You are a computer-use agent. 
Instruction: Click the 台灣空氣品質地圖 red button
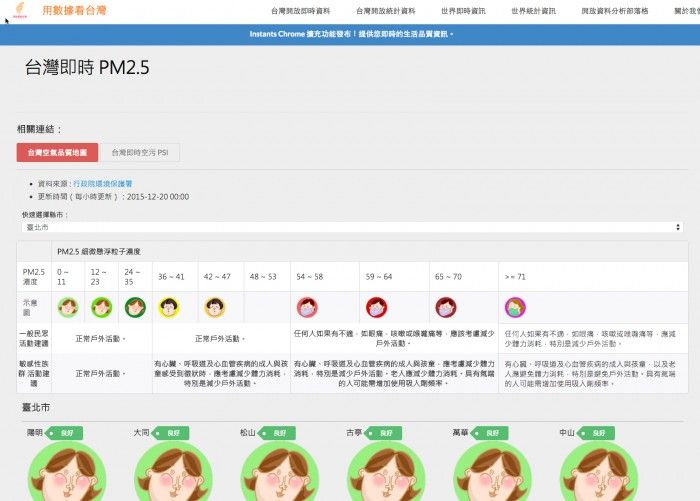pyautogui.click(x=57, y=154)
